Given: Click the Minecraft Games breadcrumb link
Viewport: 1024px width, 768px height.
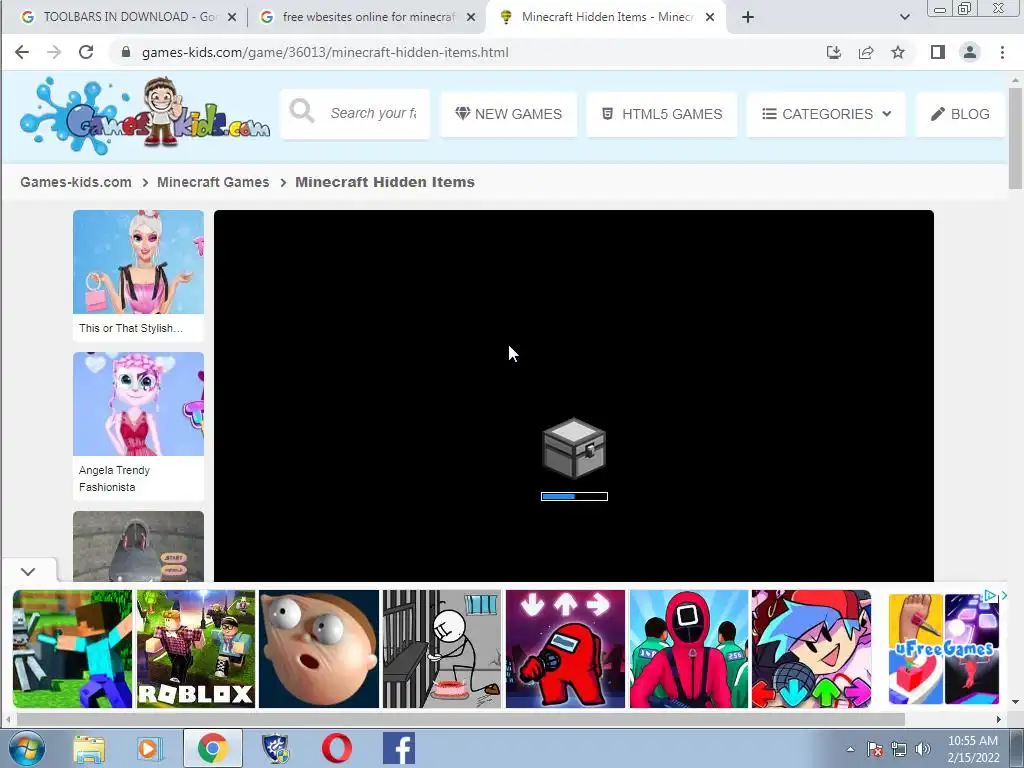Looking at the screenshot, I should tap(213, 182).
